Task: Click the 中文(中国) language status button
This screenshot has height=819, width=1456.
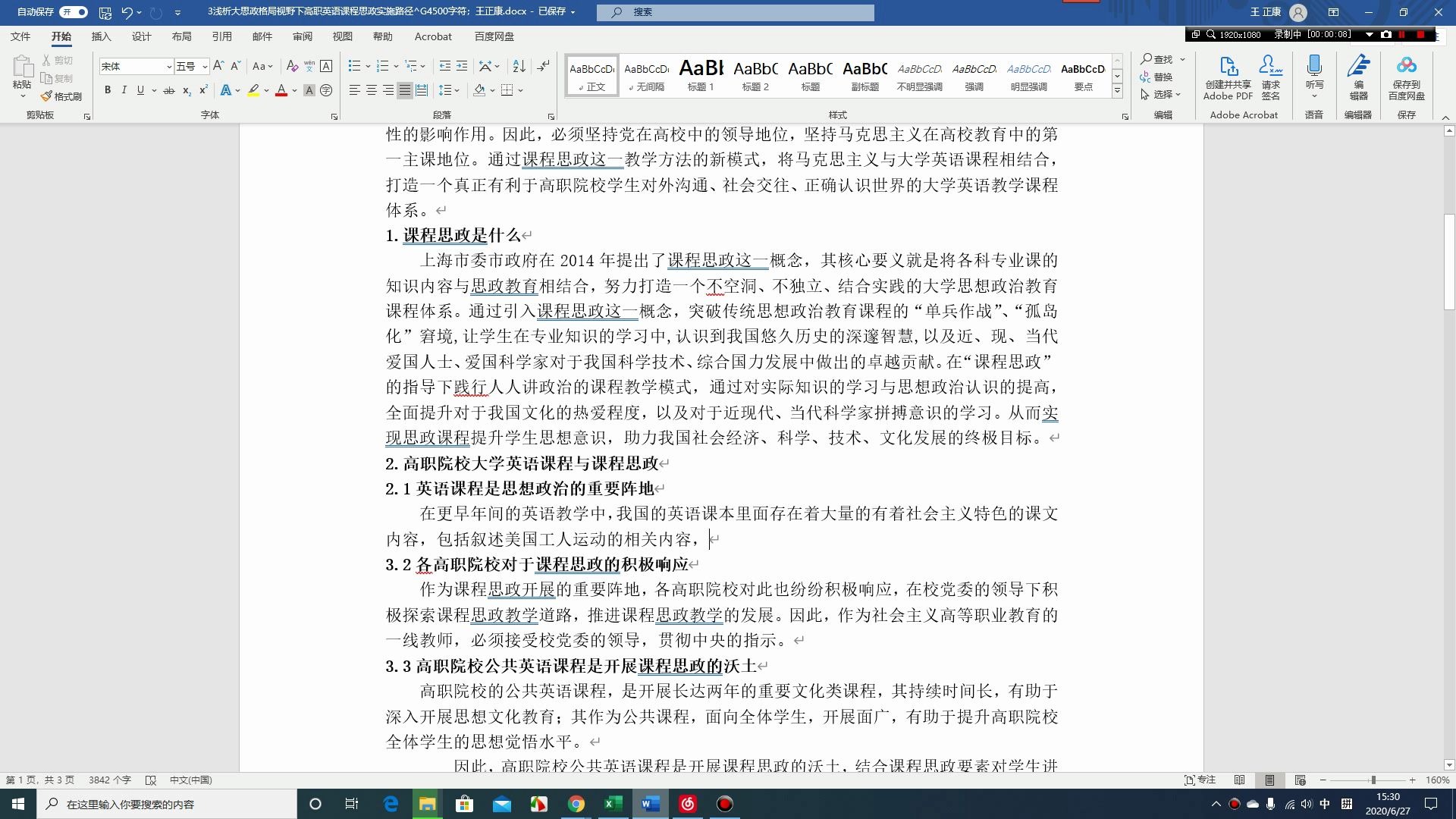Action: [x=191, y=780]
